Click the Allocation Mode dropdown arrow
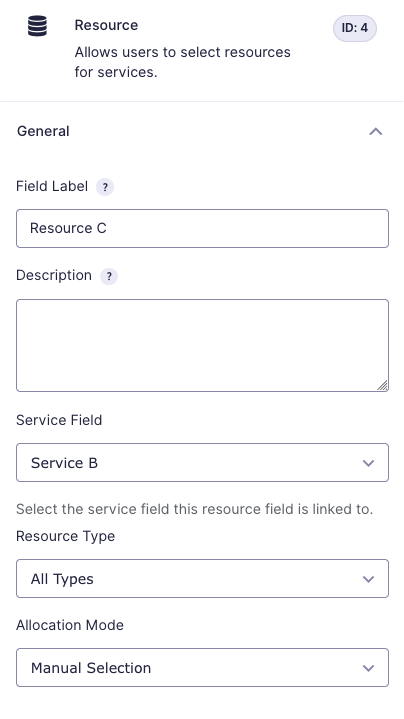Image resolution: width=404 pixels, height=719 pixels. point(368,668)
